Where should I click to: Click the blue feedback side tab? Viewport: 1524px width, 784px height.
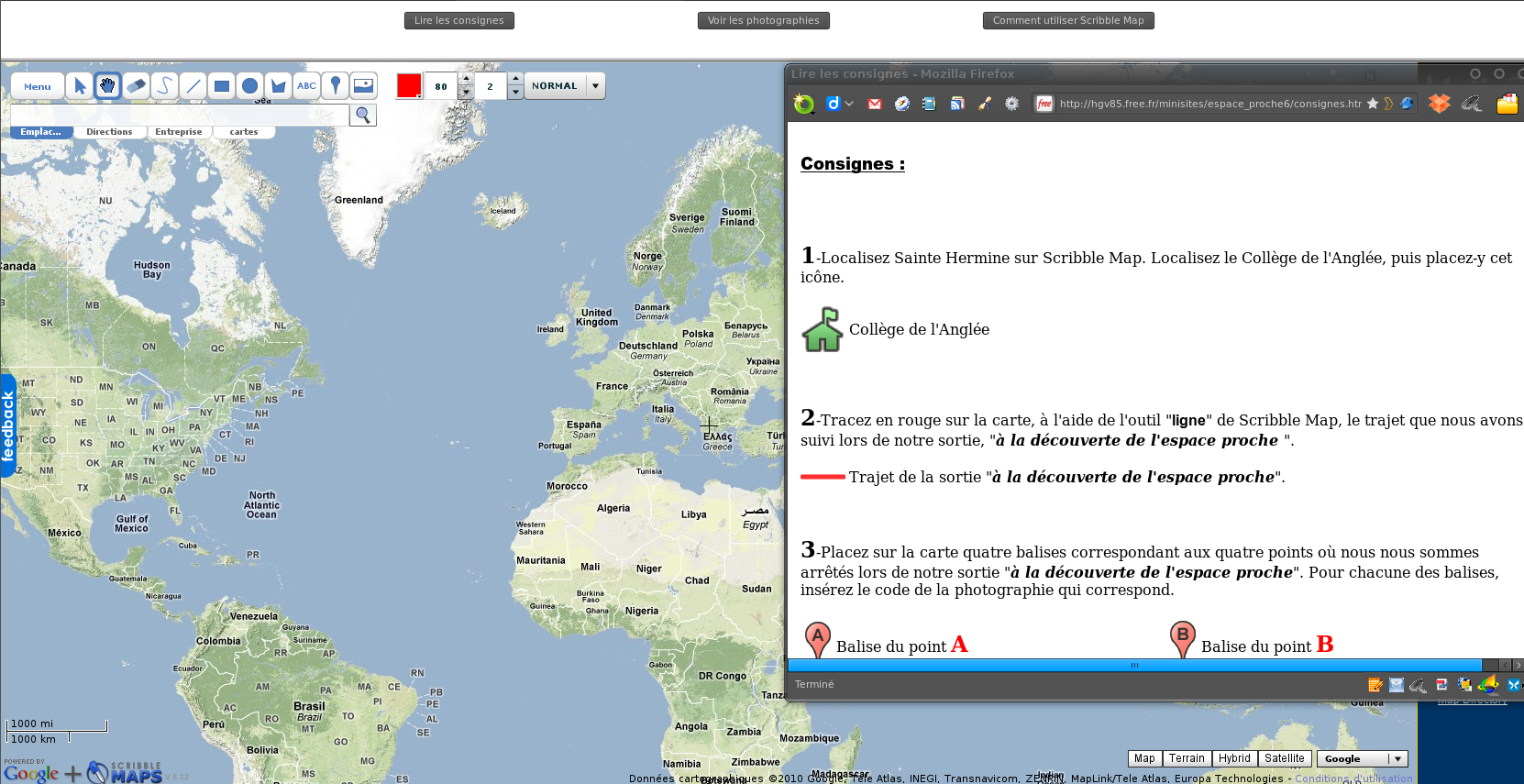pos(8,425)
